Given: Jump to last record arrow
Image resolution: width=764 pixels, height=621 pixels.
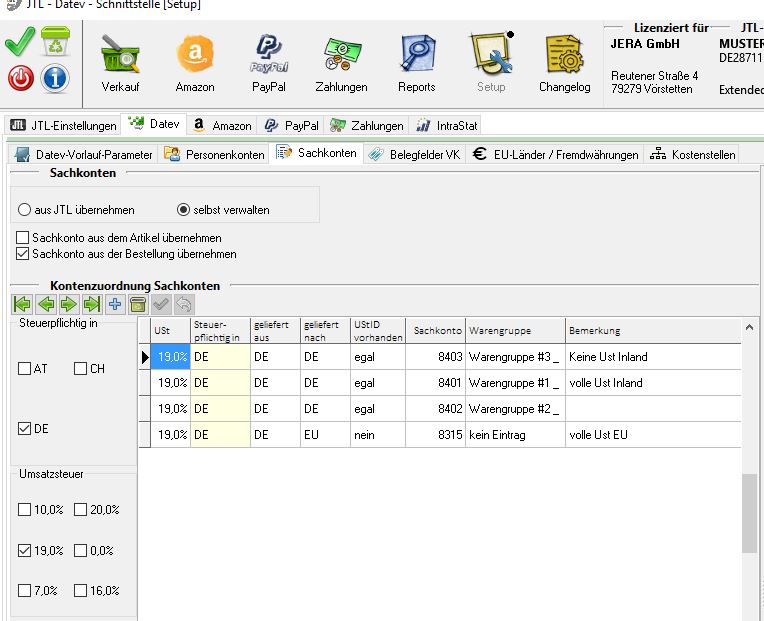Looking at the screenshot, I should click(92, 304).
